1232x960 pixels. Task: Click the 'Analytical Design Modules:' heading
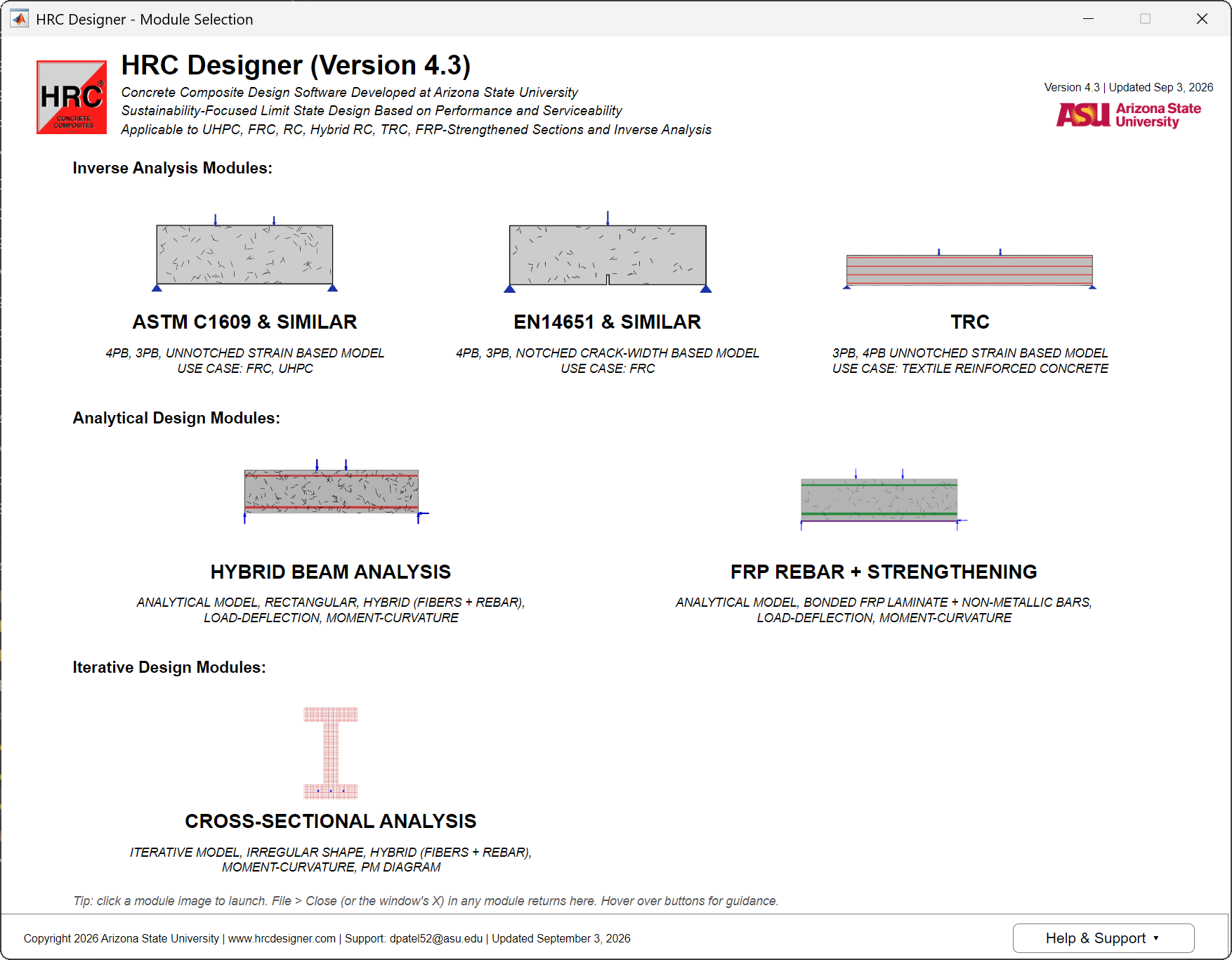[176, 418]
